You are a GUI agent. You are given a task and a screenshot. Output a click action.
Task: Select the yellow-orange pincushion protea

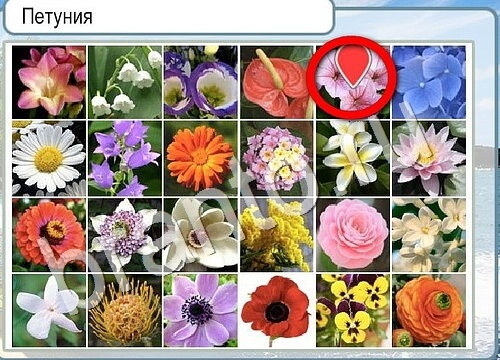click(125, 311)
